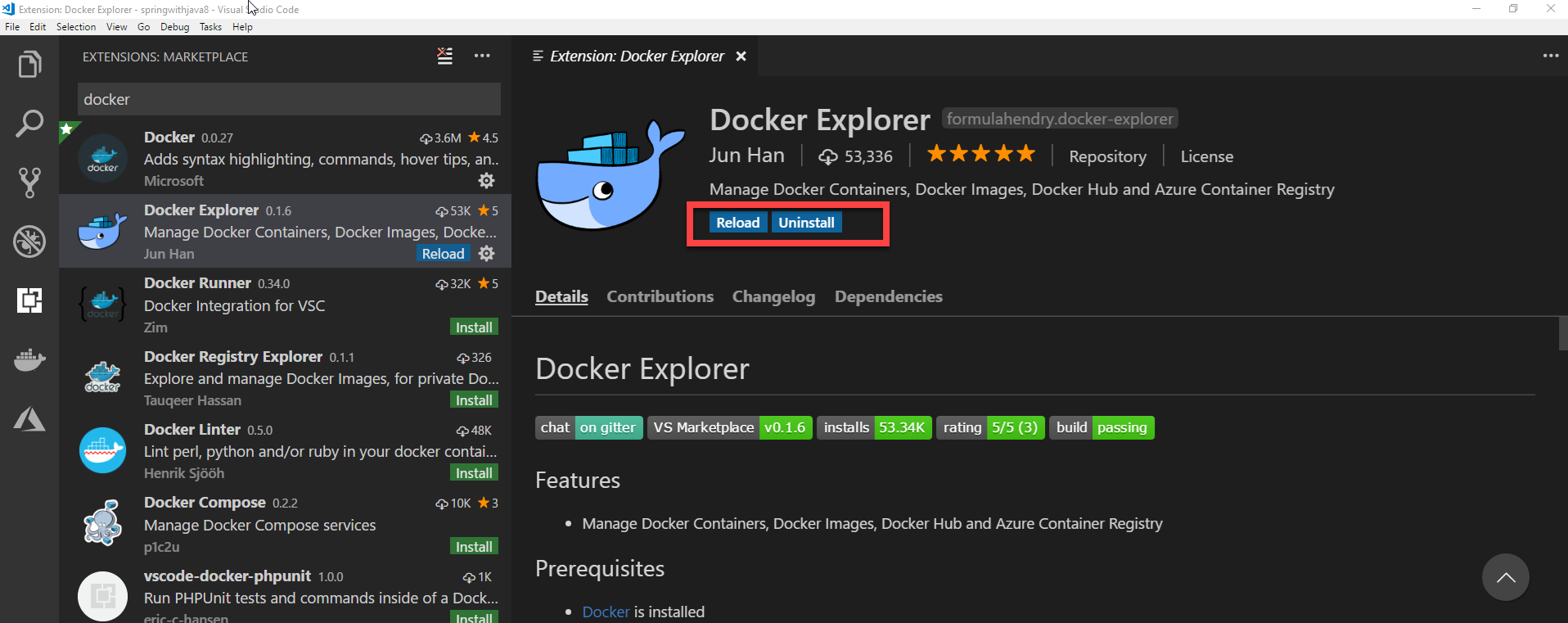Click the Uninstall button
This screenshot has height=623, width=1568.
tap(806, 223)
